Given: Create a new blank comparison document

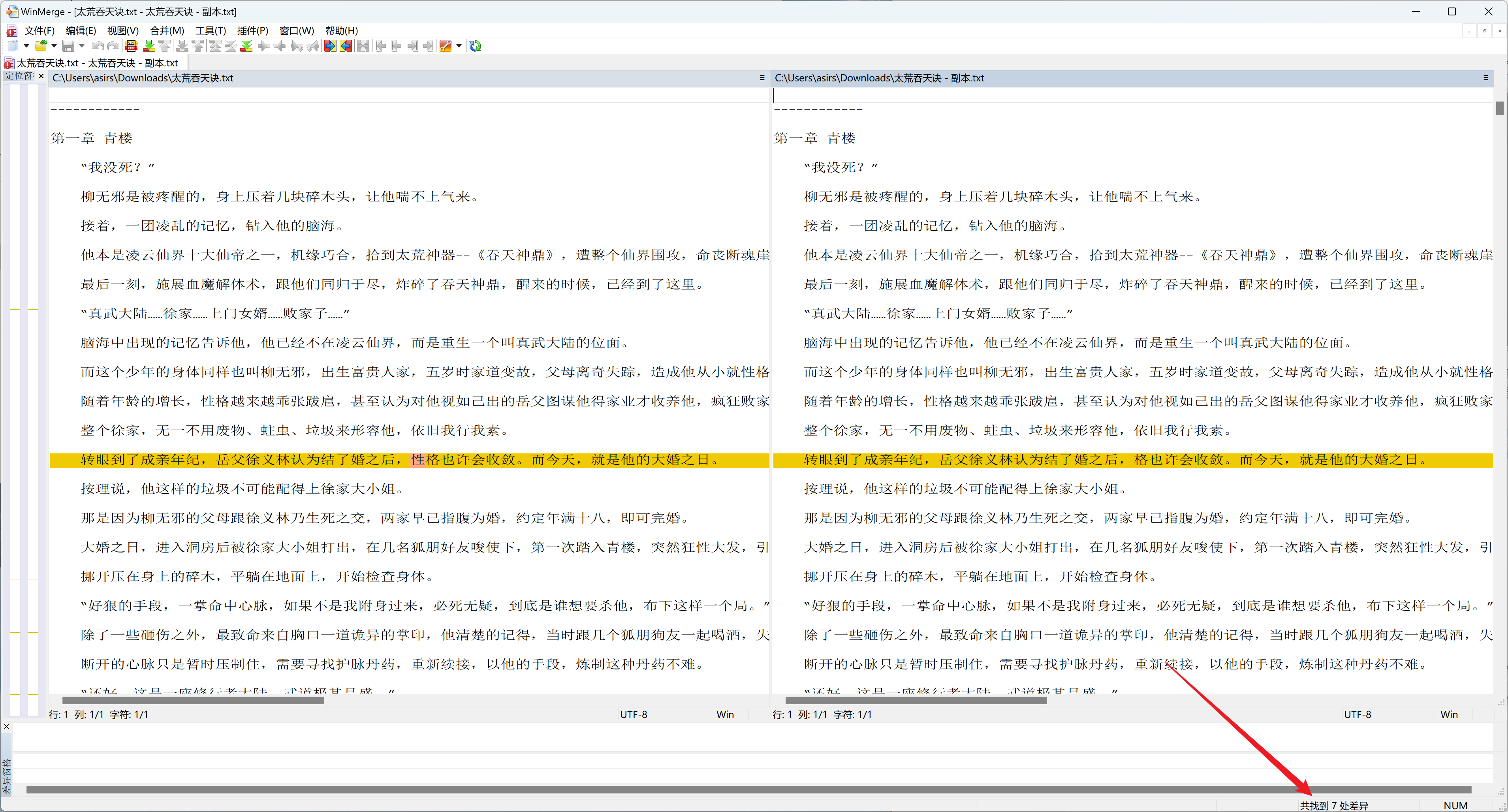Looking at the screenshot, I should pos(13,46).
